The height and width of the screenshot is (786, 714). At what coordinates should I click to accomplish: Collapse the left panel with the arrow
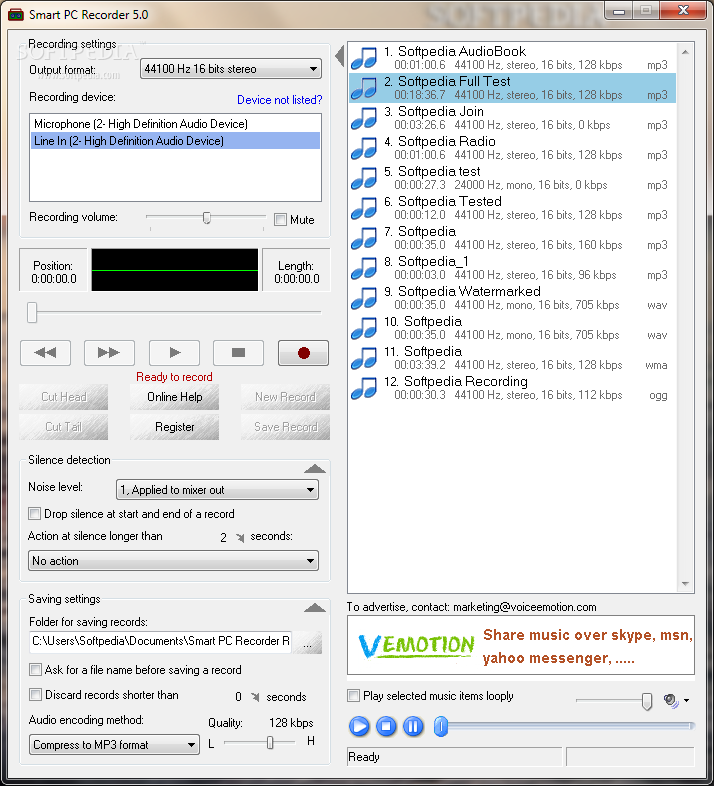340,56
